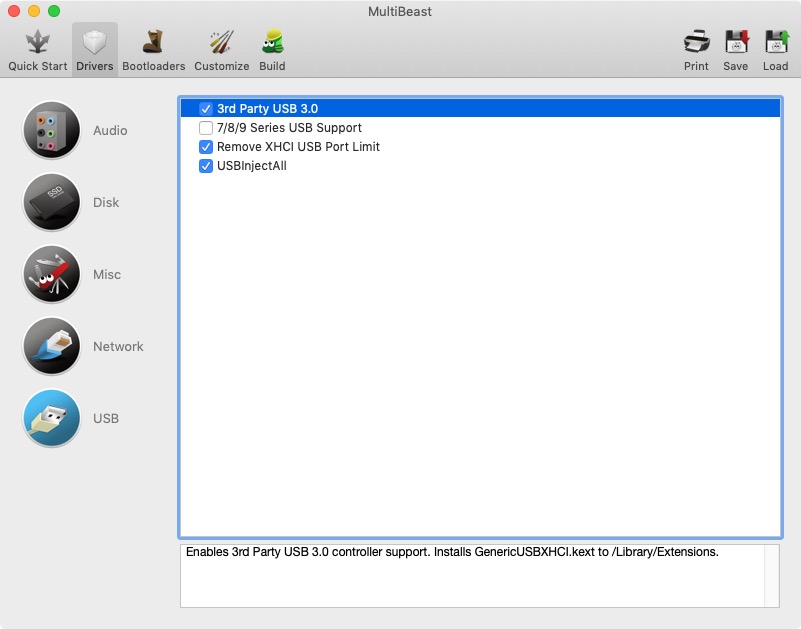The image size is (801, 629).
Task: Zoom the MultiBeast window with green button
Action: point(54,11)
